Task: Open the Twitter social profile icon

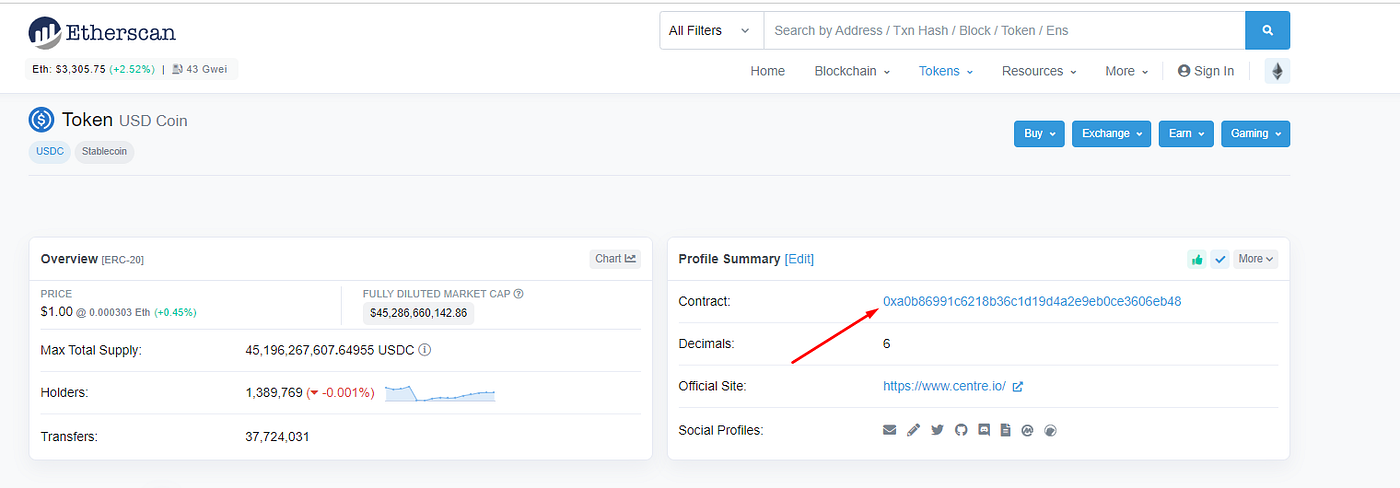Action: click(x=937, y=430)
